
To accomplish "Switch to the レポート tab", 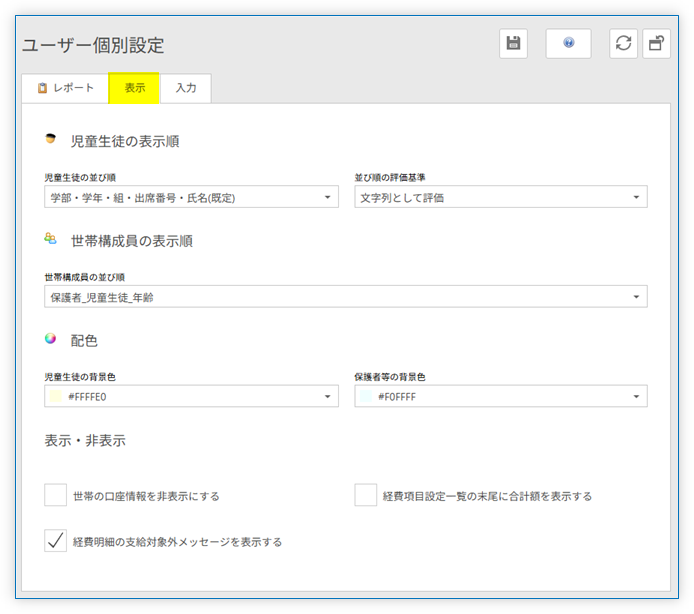I will (x=65, y=88).
